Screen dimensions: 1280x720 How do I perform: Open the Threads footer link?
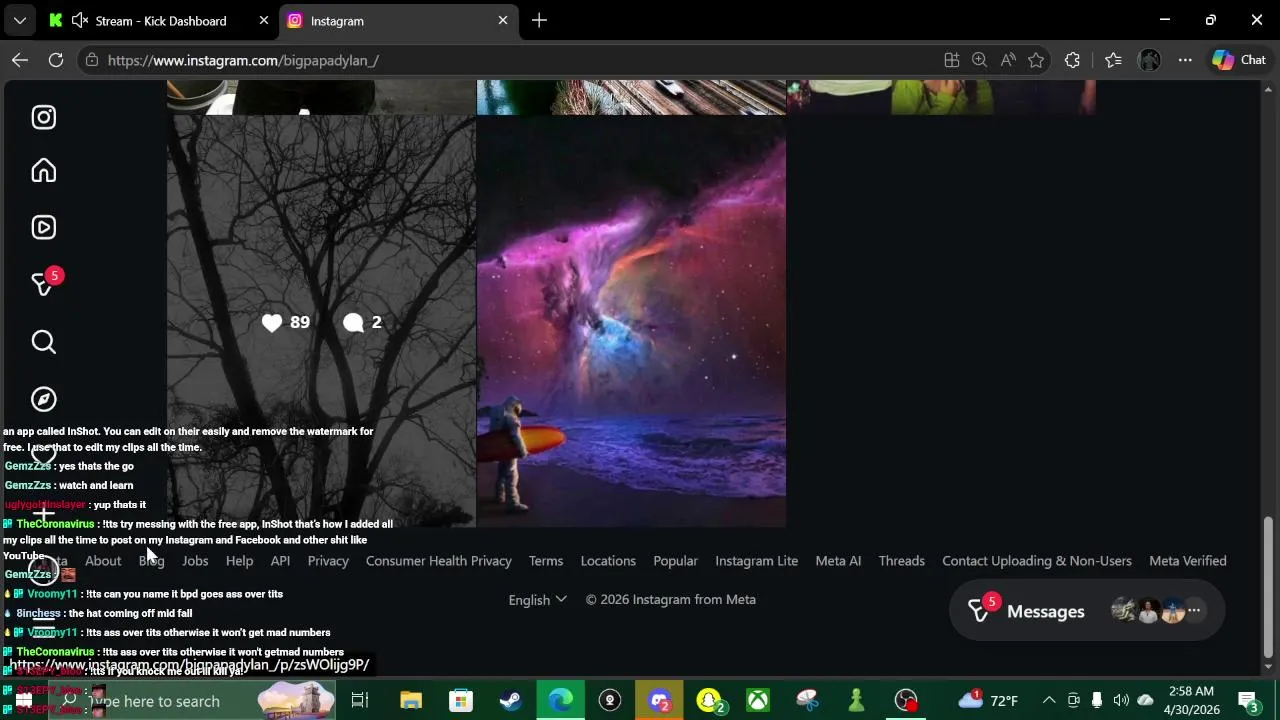pos(901,561)
